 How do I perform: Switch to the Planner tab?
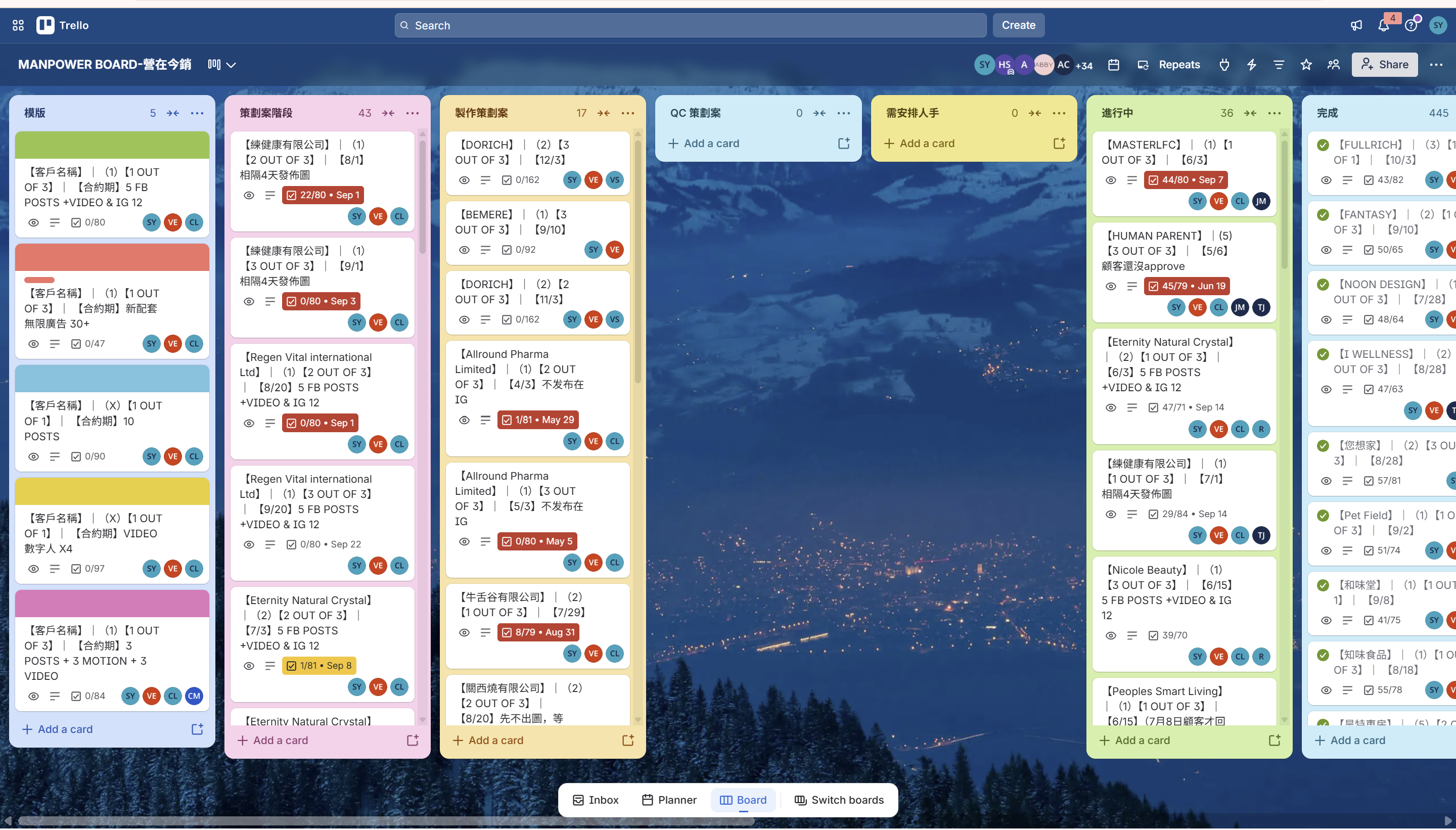point(669,800)
